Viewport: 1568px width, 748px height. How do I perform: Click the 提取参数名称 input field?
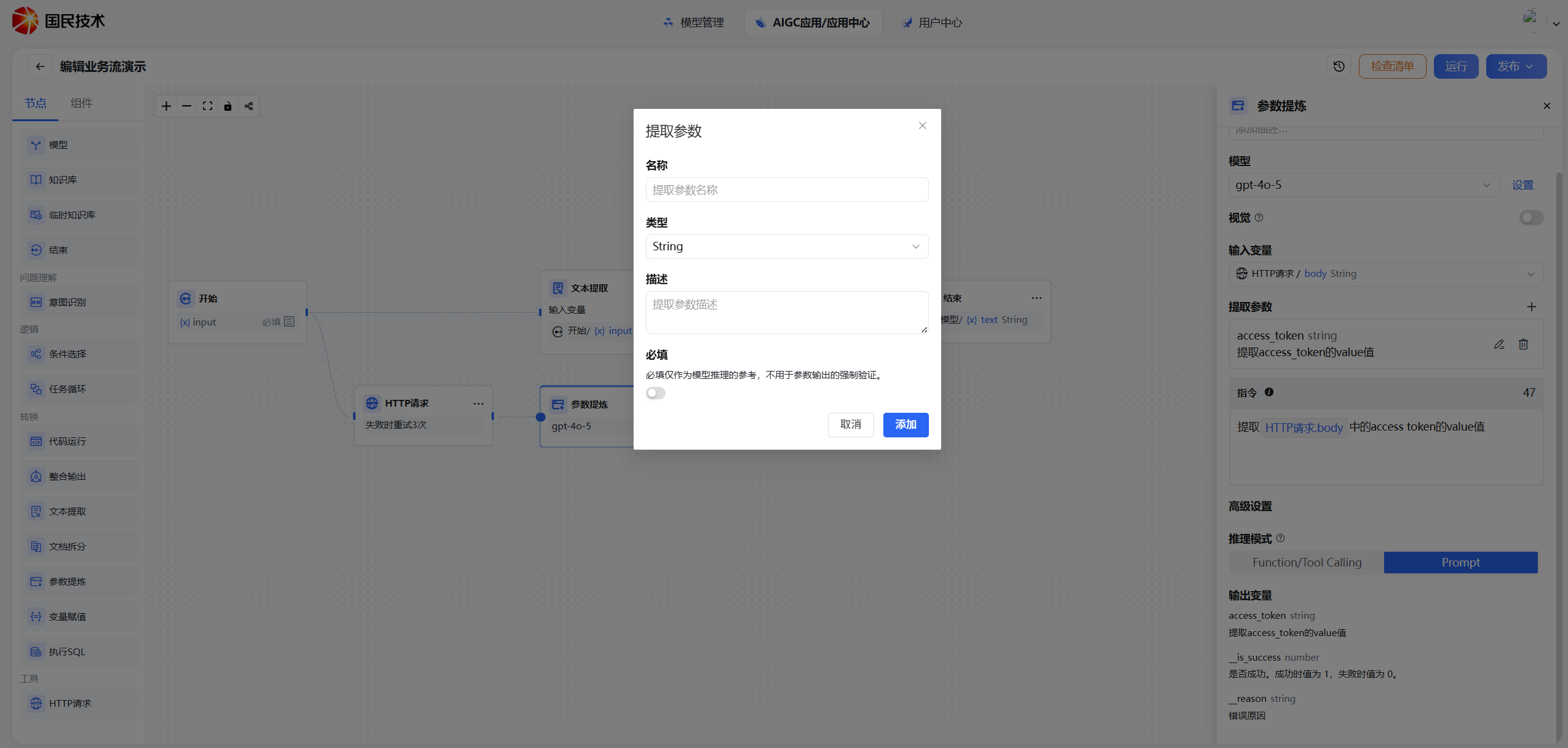tap(786, 189)
